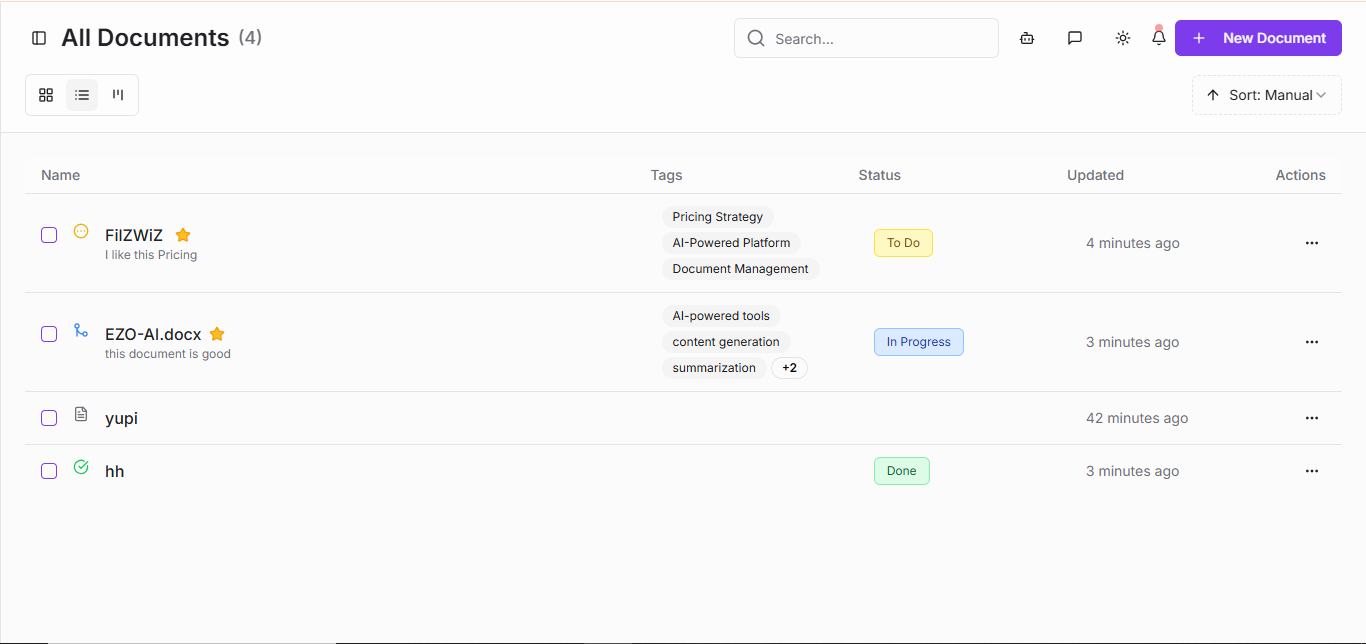Open the chat messages icon
Image resolution: width=1366 pixels, height=644 pixels.
pyautogui.click(x=1075, y=38)
